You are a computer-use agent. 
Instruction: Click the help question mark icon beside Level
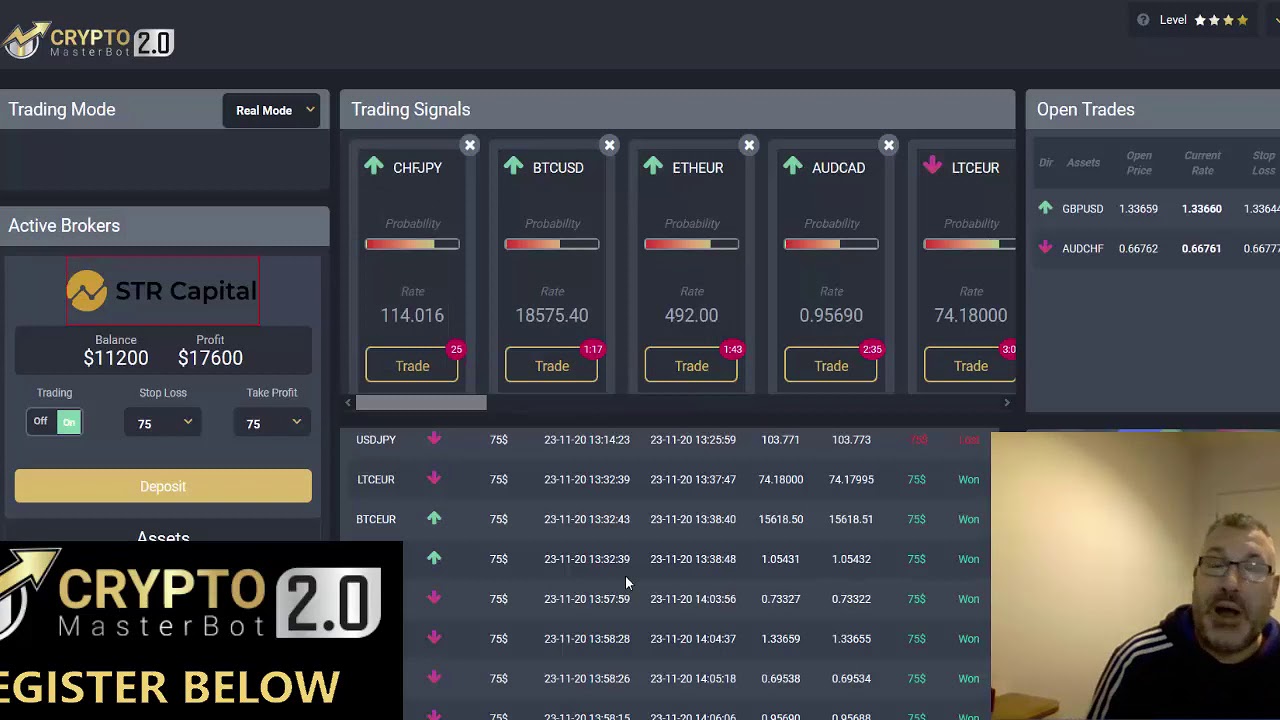coord(1143,20)
